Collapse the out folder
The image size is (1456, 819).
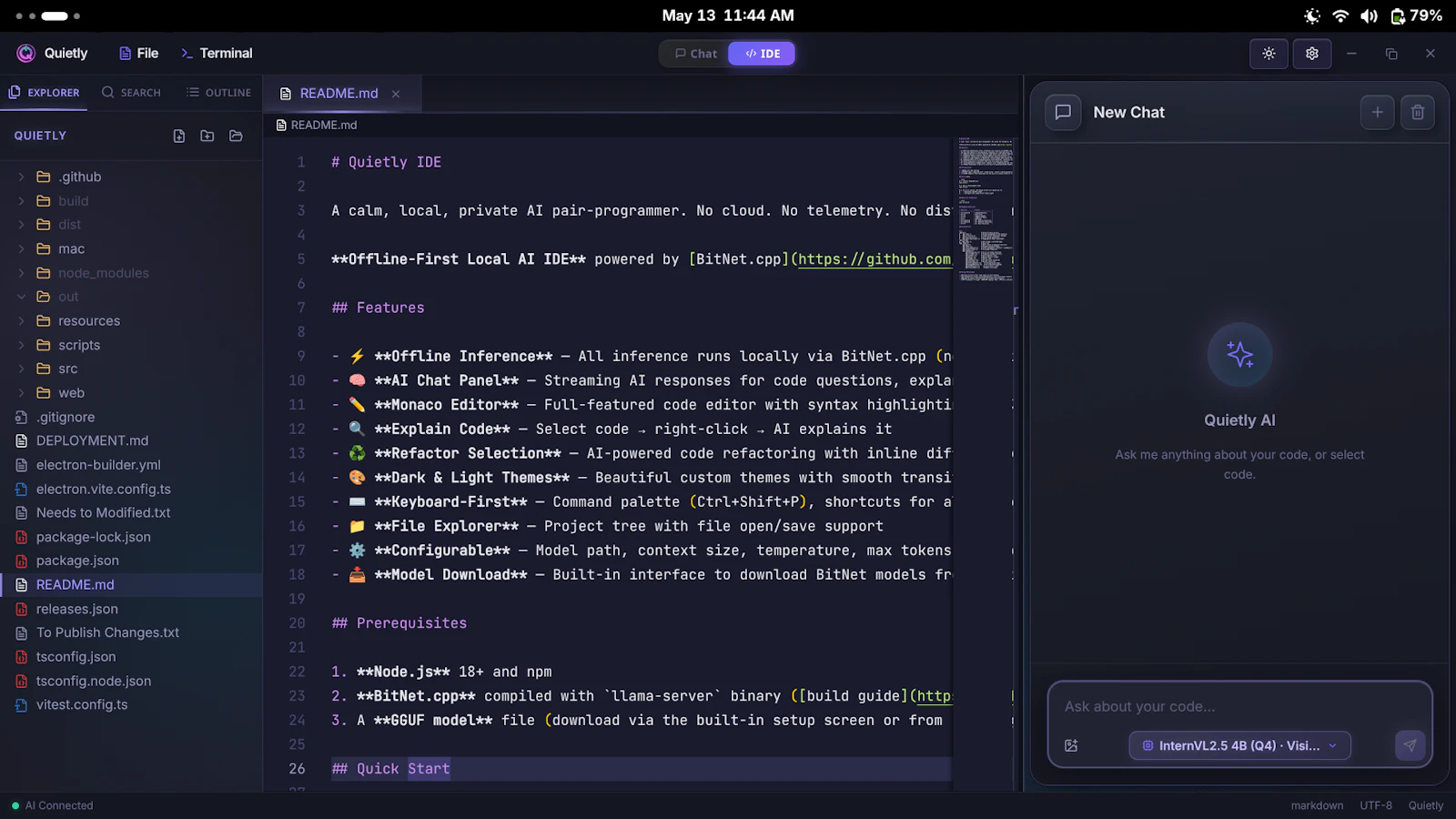pyautogui.click(x=131, y=297)
